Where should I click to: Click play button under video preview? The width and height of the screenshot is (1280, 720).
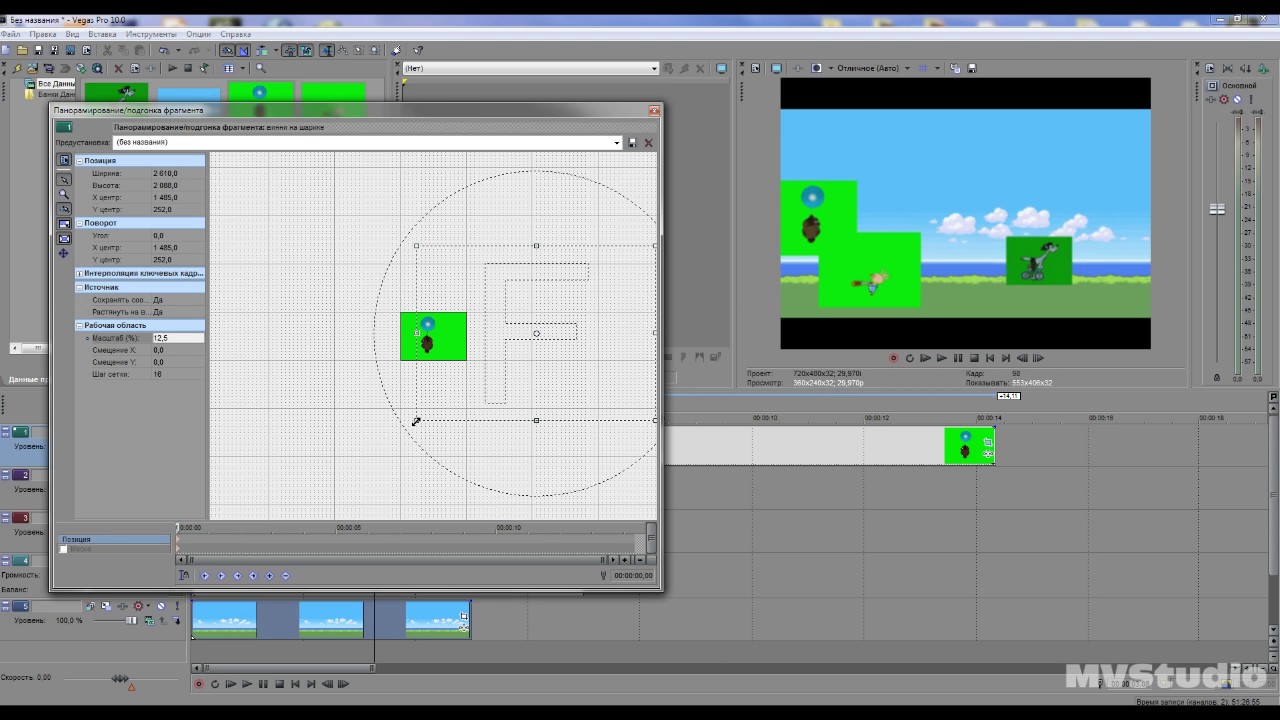coord(941,358)
